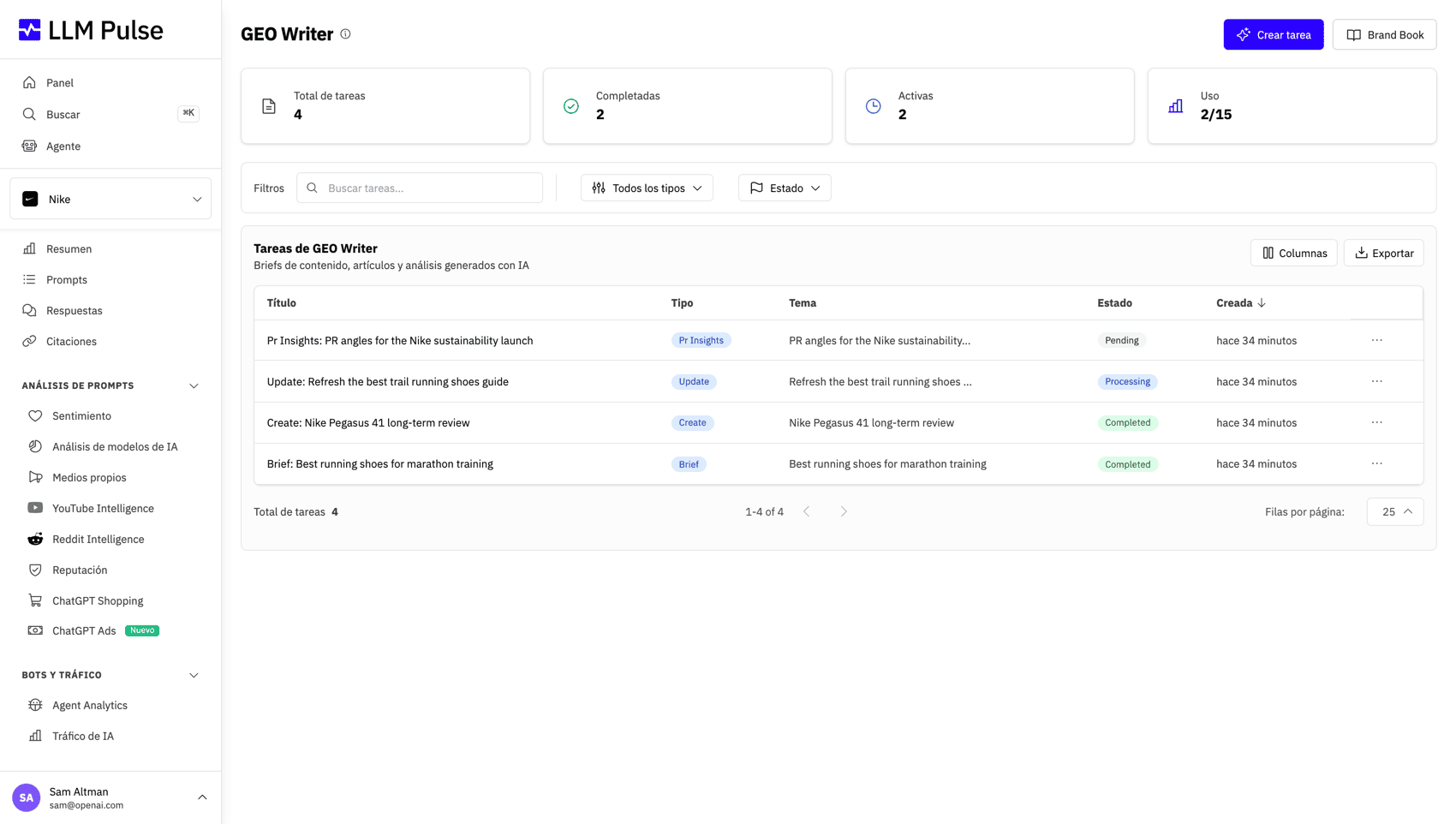The image size is (1456, 824).
Task: Collapse the Análisis de Prompts section
Action: [x=194, y=385]
